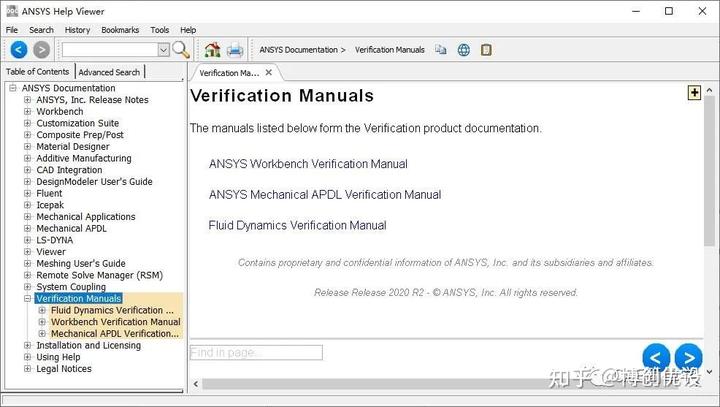This screenshot has width=720, height=407.
Task: Select Additive Manufacturing tree item
Action: [x=84, y=158]
